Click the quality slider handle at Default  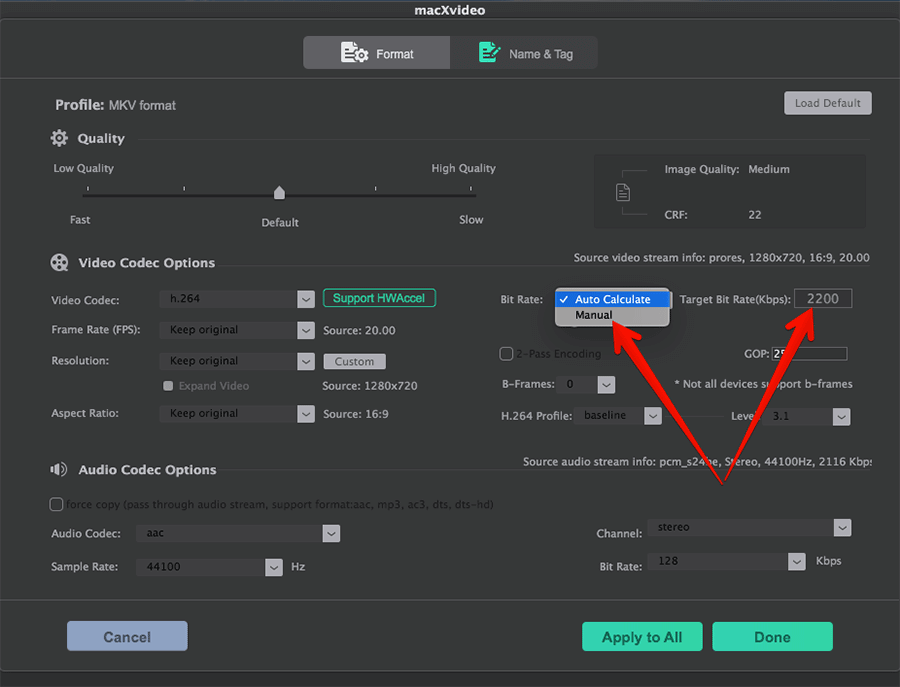tap(279, 193)
